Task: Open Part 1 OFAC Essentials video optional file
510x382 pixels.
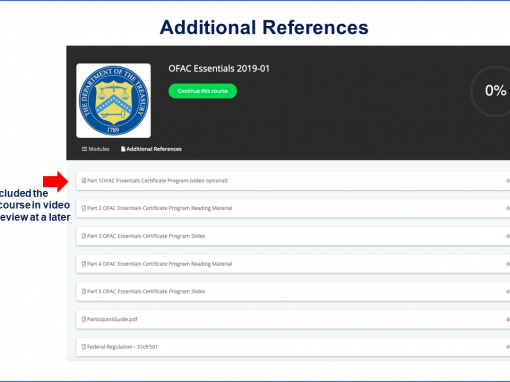Action: coord(293,181)
